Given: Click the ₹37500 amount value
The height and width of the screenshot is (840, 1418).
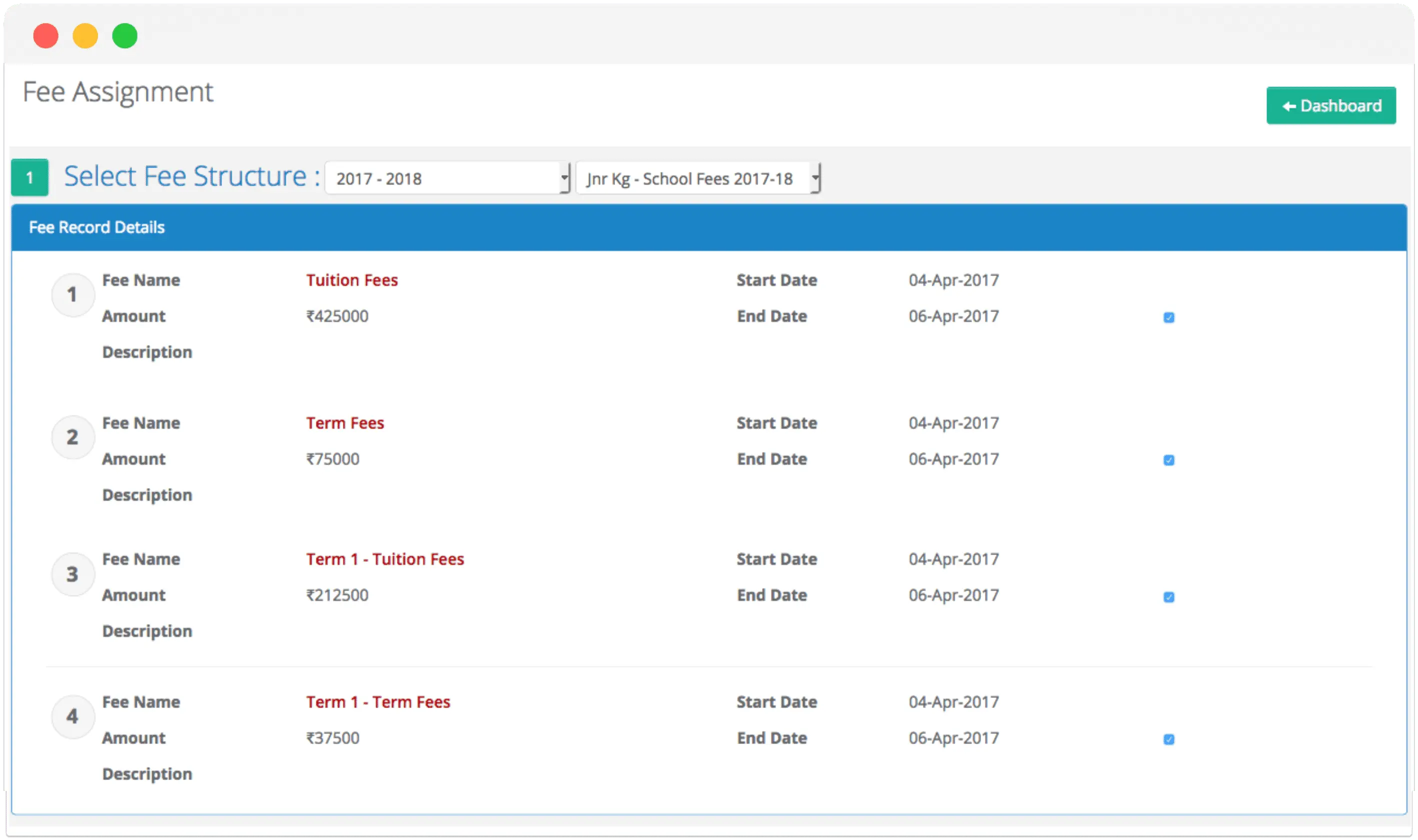Looking at the screenshot, I should tap(333, 737).
